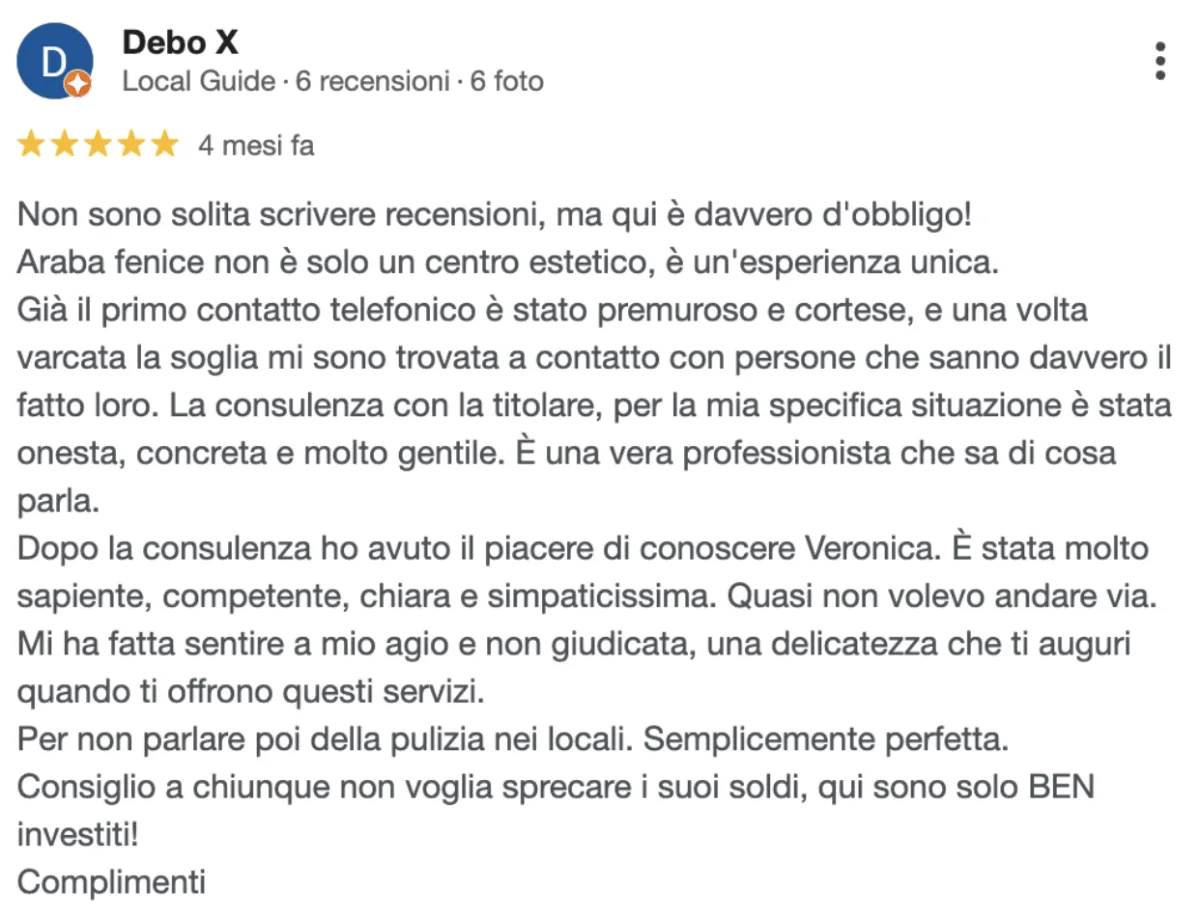1200x917 pixels.
Task: Click the 'Local Guide' label under the name
Action: pos(198,81)
